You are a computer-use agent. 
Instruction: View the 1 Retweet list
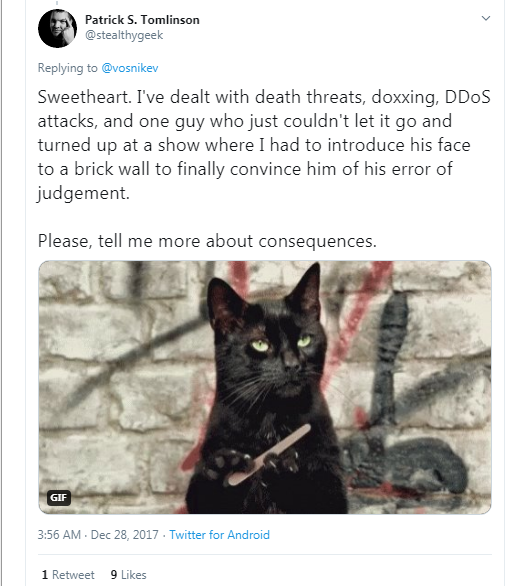click(68, 574)
